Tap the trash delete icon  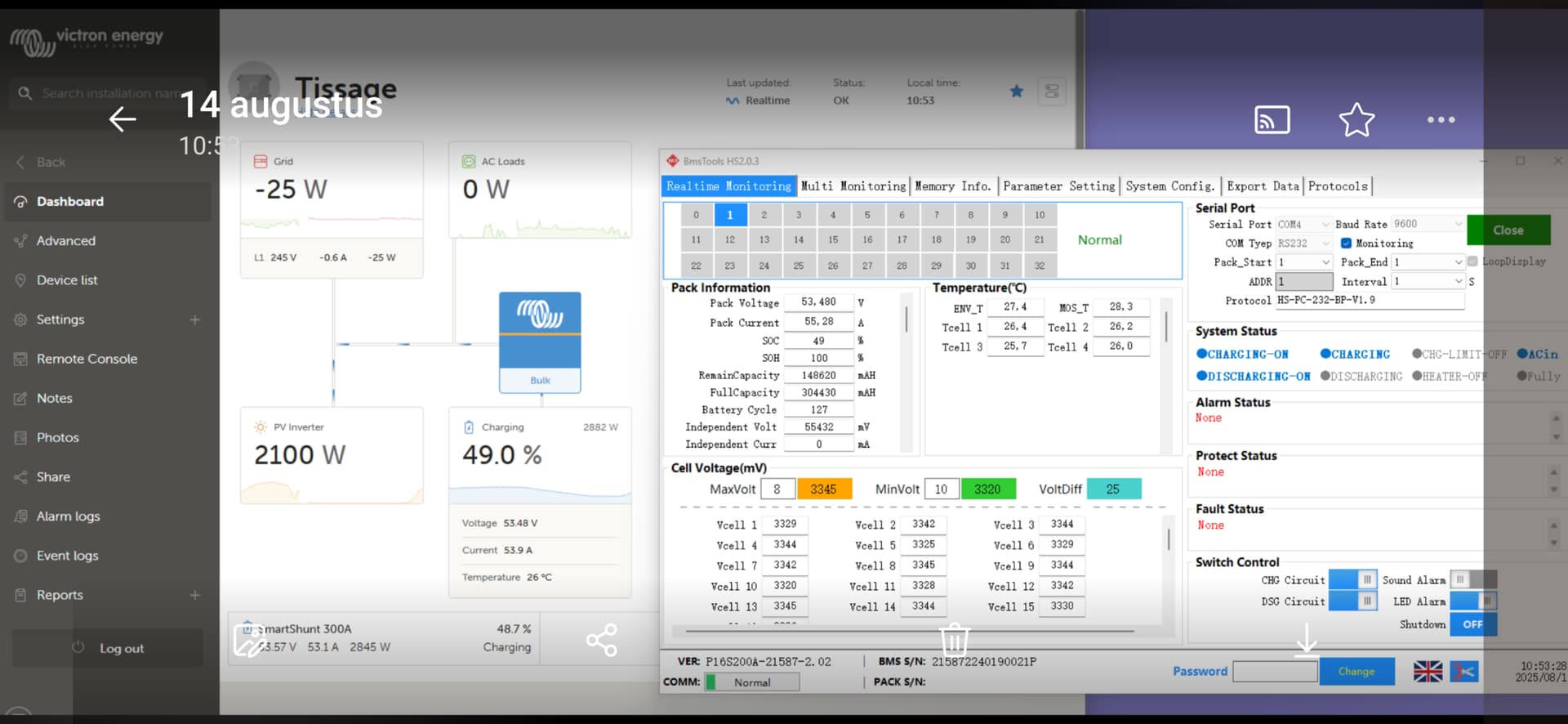pos(954,640)
